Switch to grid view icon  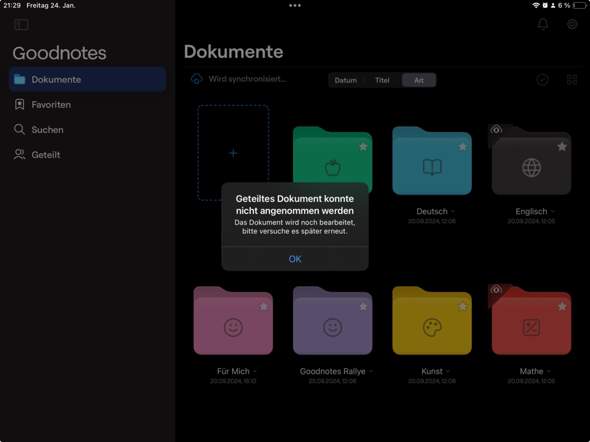click(x=572, y=80)
